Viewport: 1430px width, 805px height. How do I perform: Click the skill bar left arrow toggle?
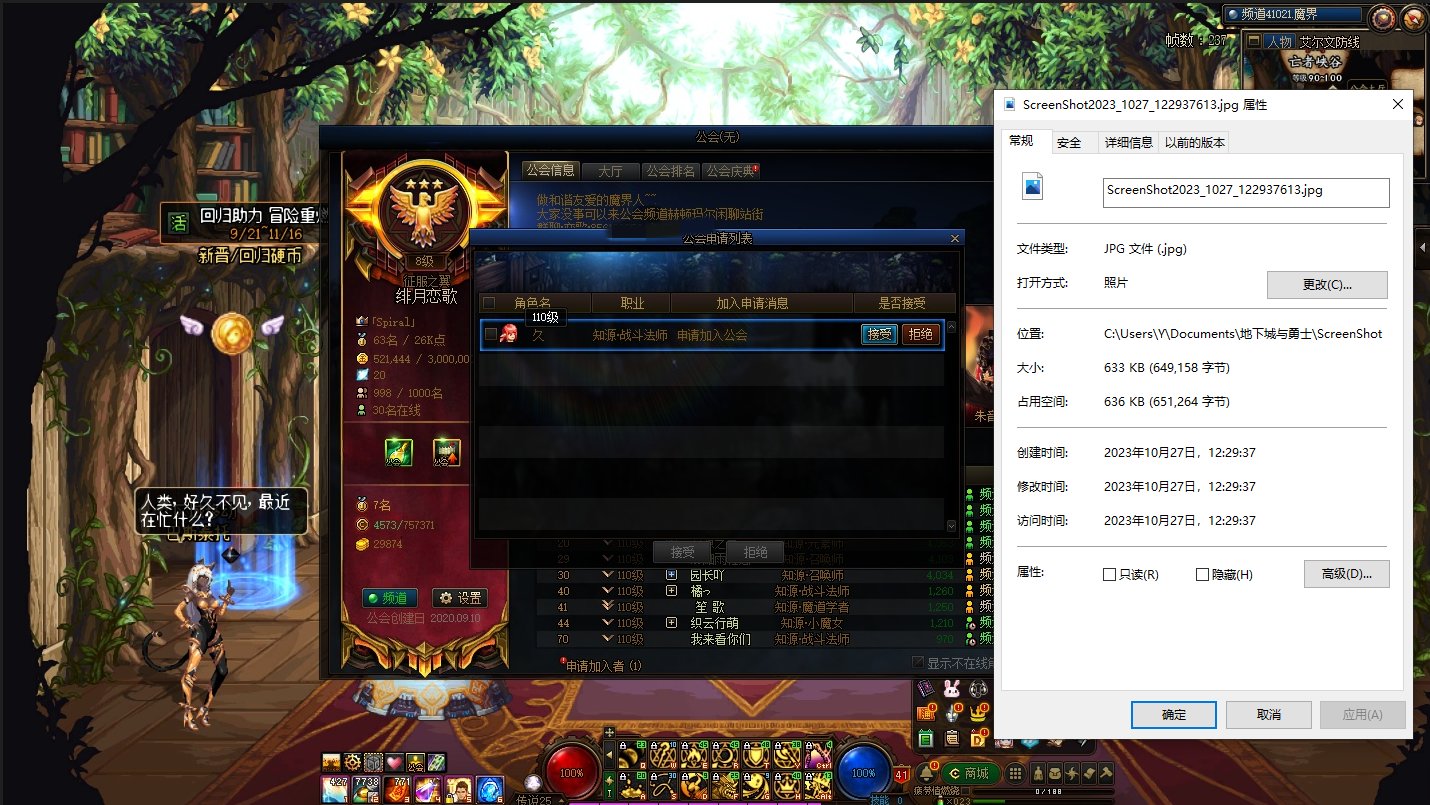tap(610, 755)
